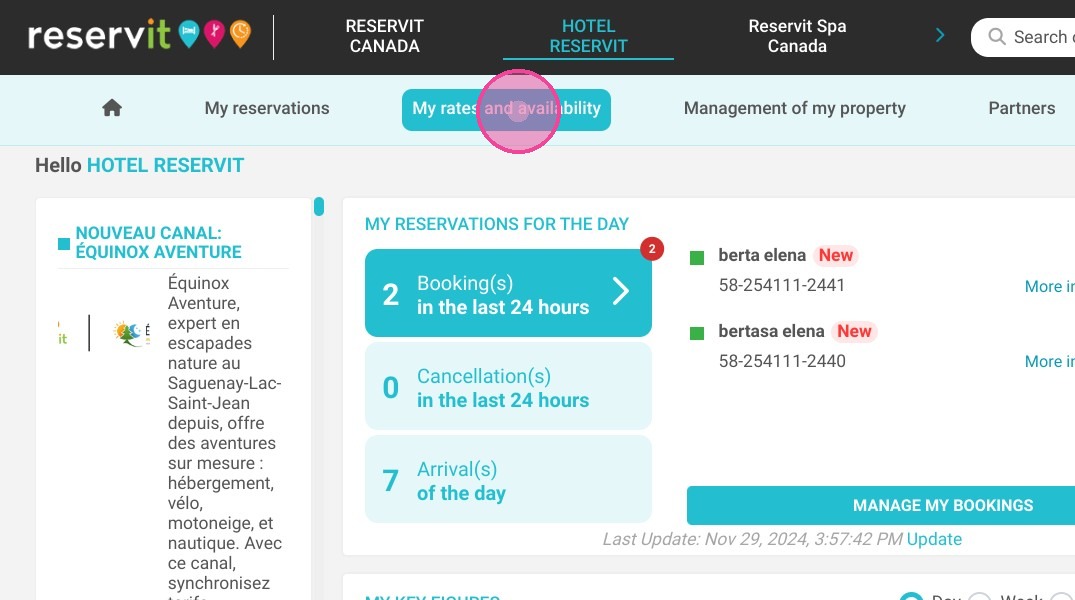
Task: Open My rates and availability menu
Action: (x=506, y=109)
